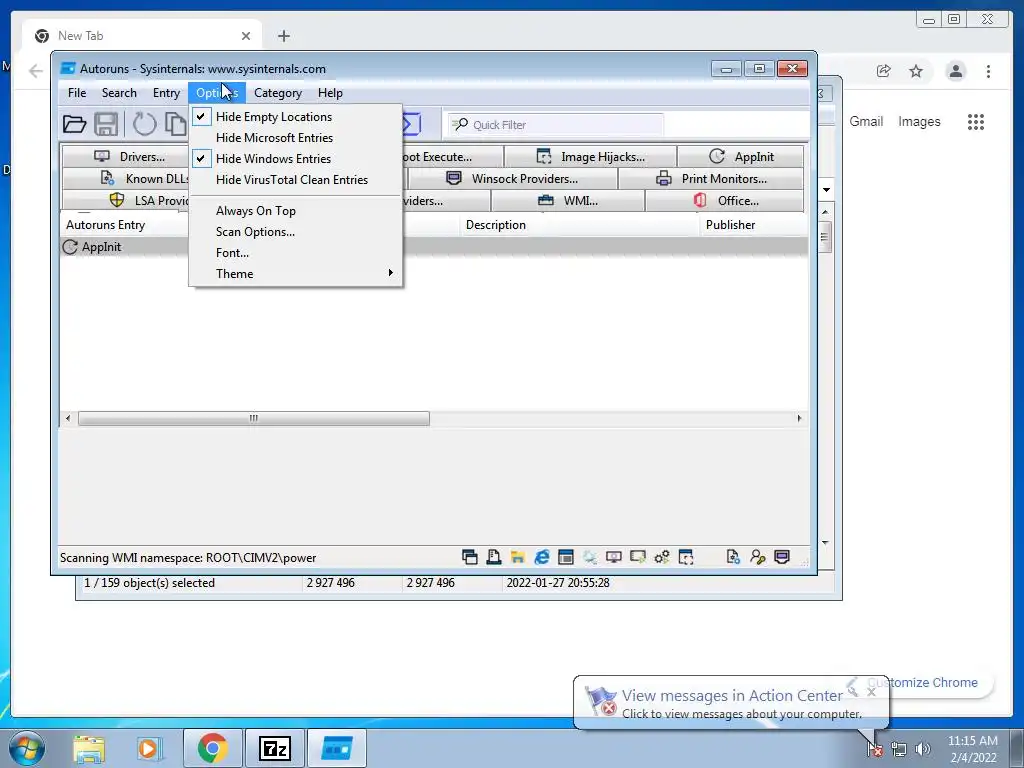
Task: Switch to Office tab
Action: (x=725, y=200)
